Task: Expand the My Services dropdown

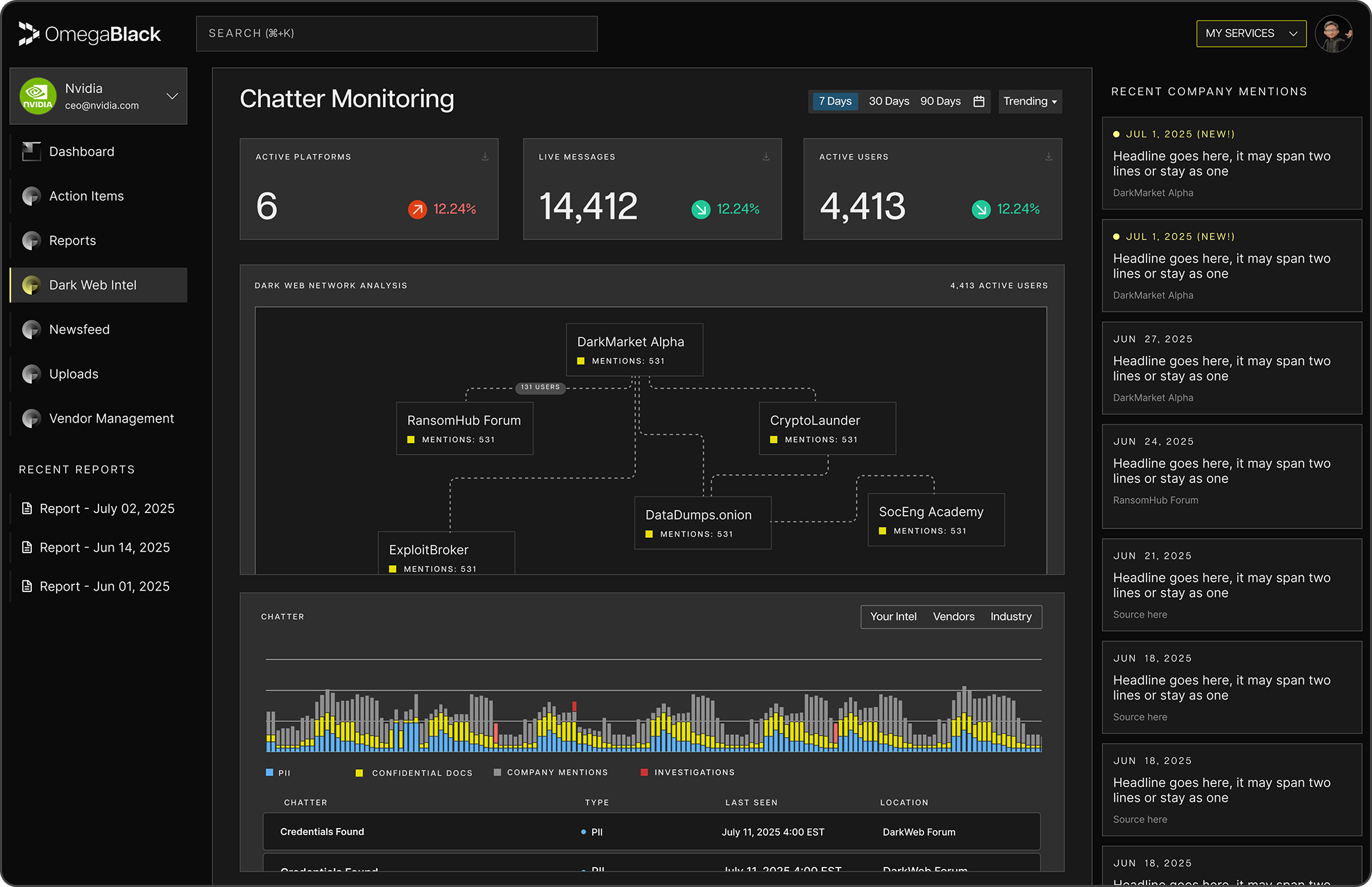Action: click(1251, 33)
